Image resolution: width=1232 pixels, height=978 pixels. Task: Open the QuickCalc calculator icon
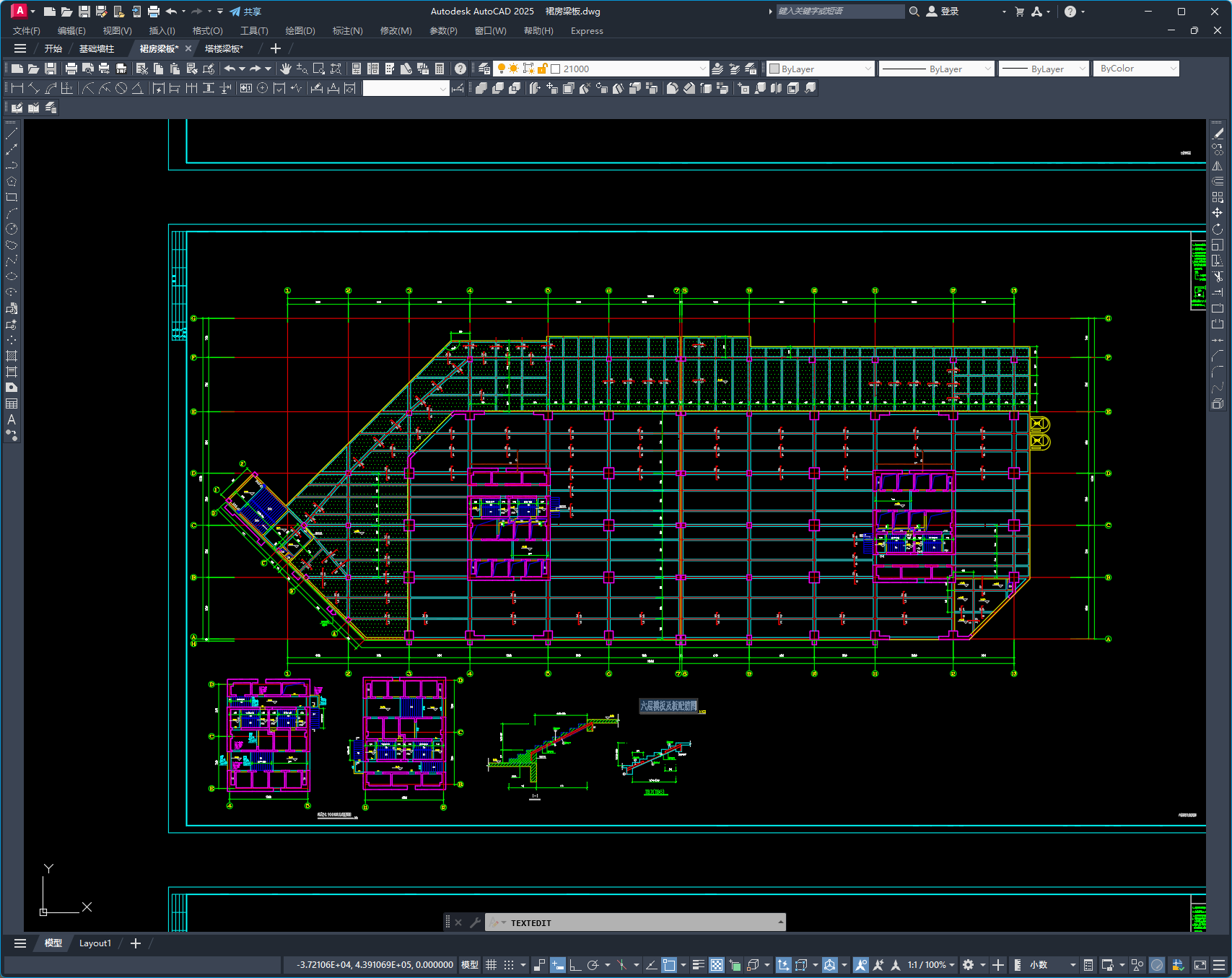click(440, 69)
